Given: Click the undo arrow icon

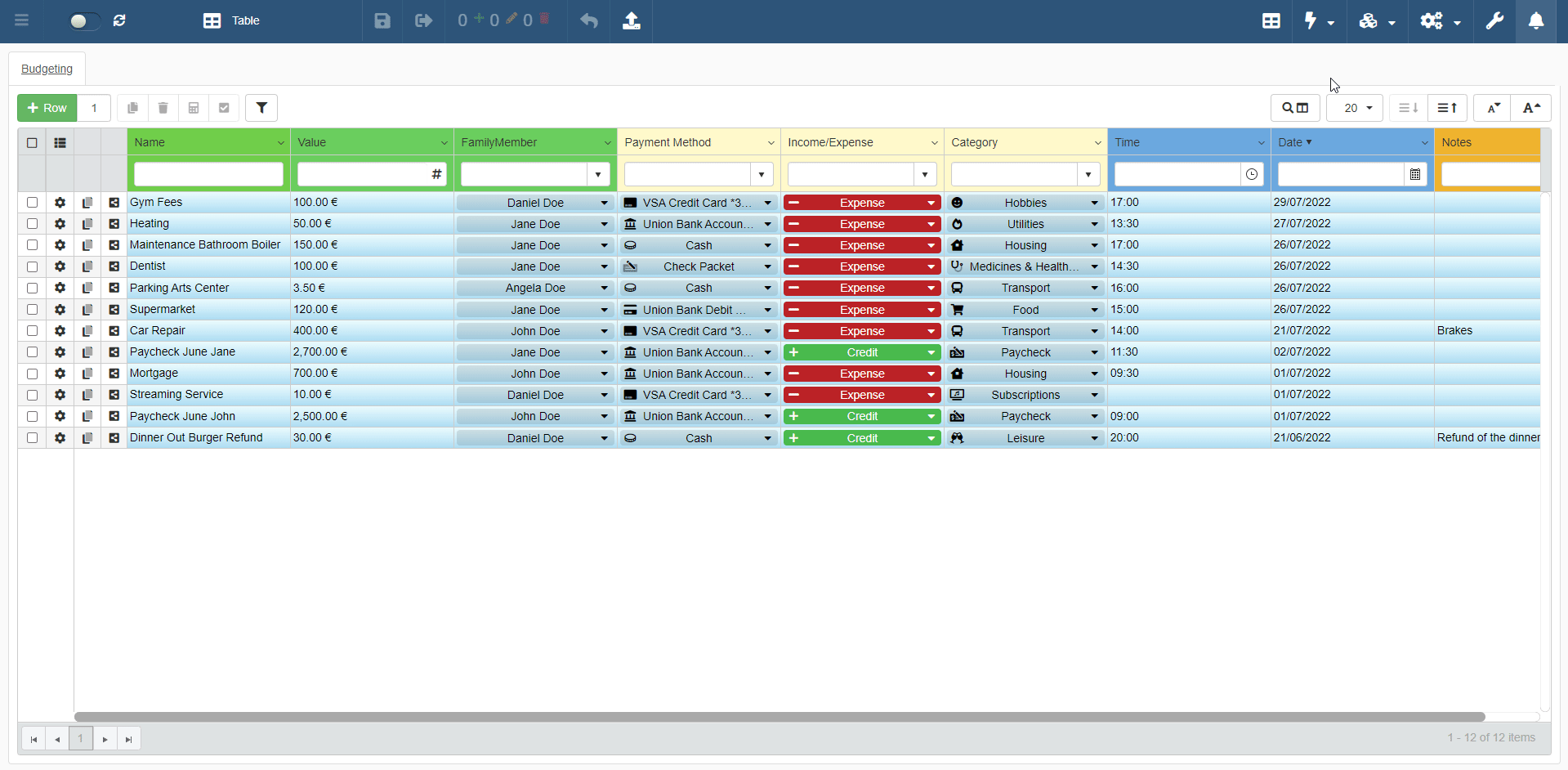Looking at the screenshot, I should [588, 21].
